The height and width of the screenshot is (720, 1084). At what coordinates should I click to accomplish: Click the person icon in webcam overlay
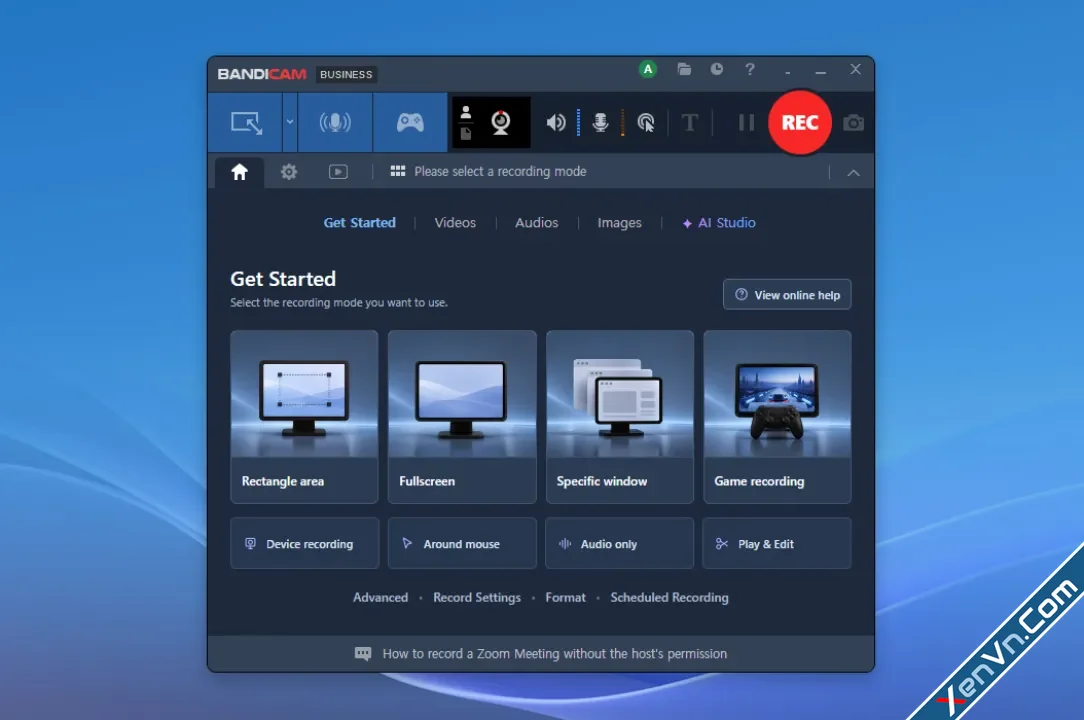point(466,112)
